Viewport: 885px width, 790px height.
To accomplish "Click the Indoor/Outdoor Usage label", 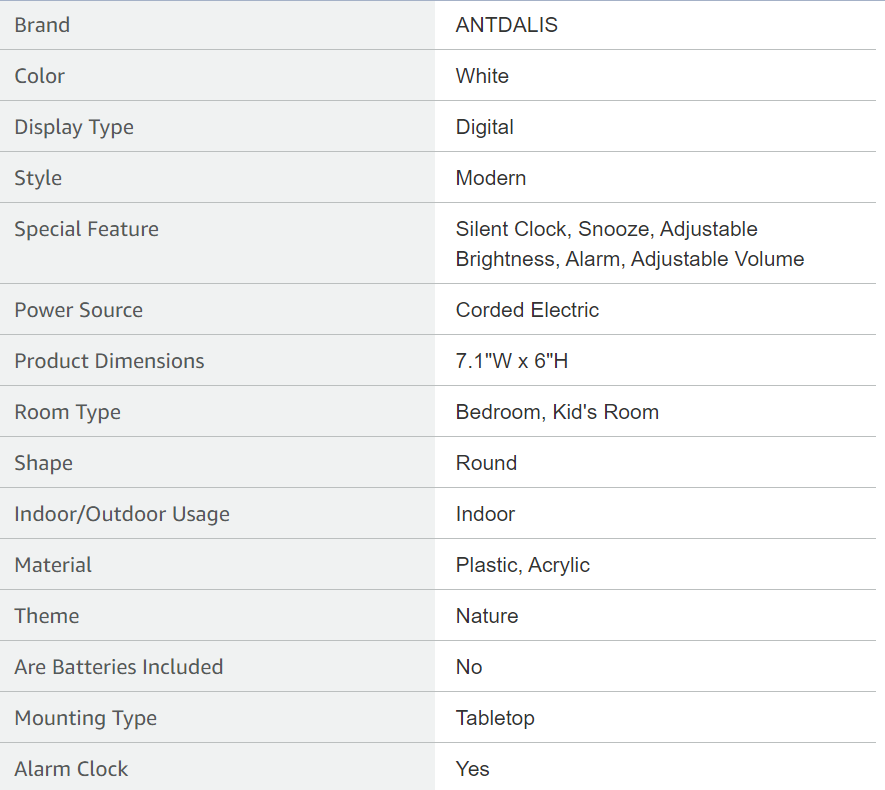I will pyautogui.click(x=122, y=514).
